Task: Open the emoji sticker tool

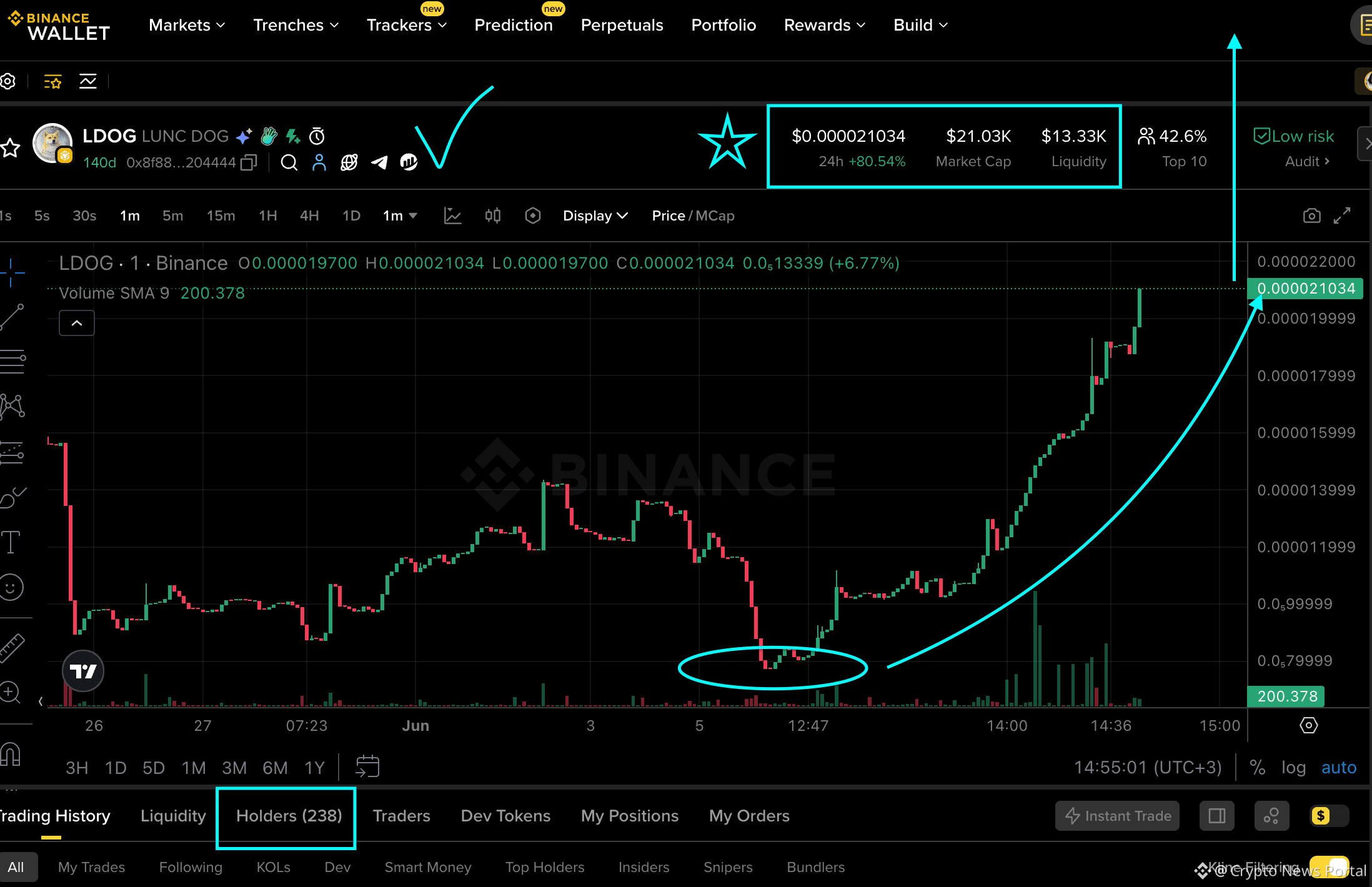Action: pos(11,587)
